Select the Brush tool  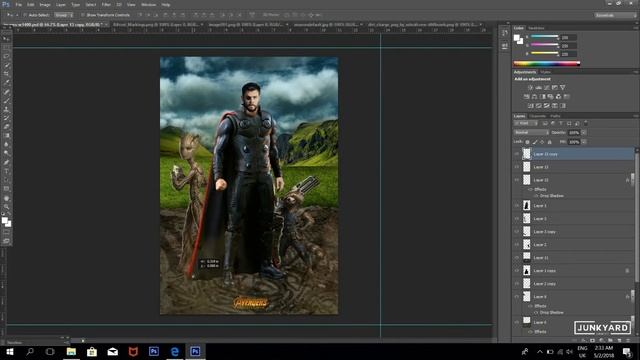point(7,100)
